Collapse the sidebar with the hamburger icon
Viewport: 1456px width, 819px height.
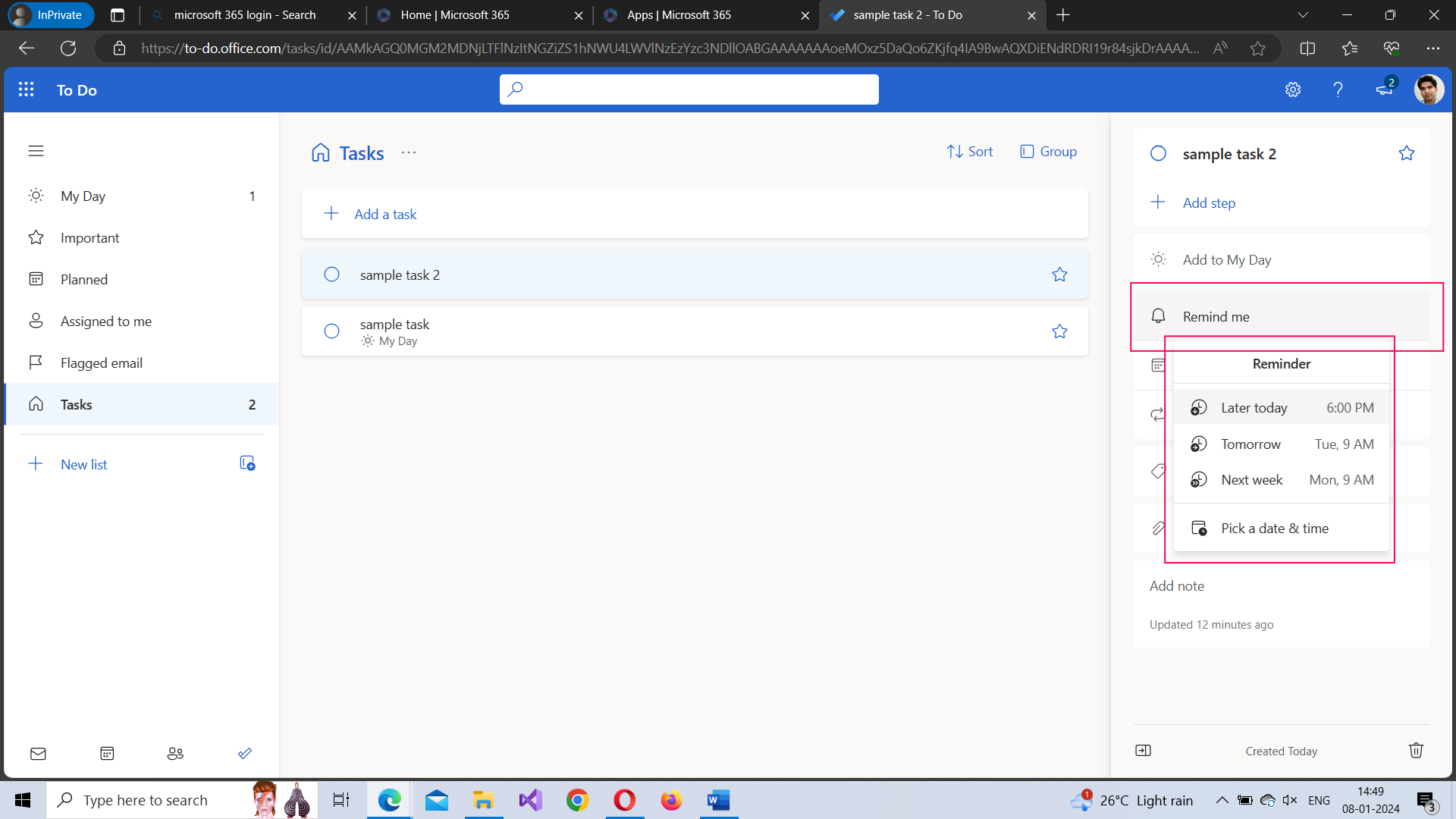(x=36, y=151)
